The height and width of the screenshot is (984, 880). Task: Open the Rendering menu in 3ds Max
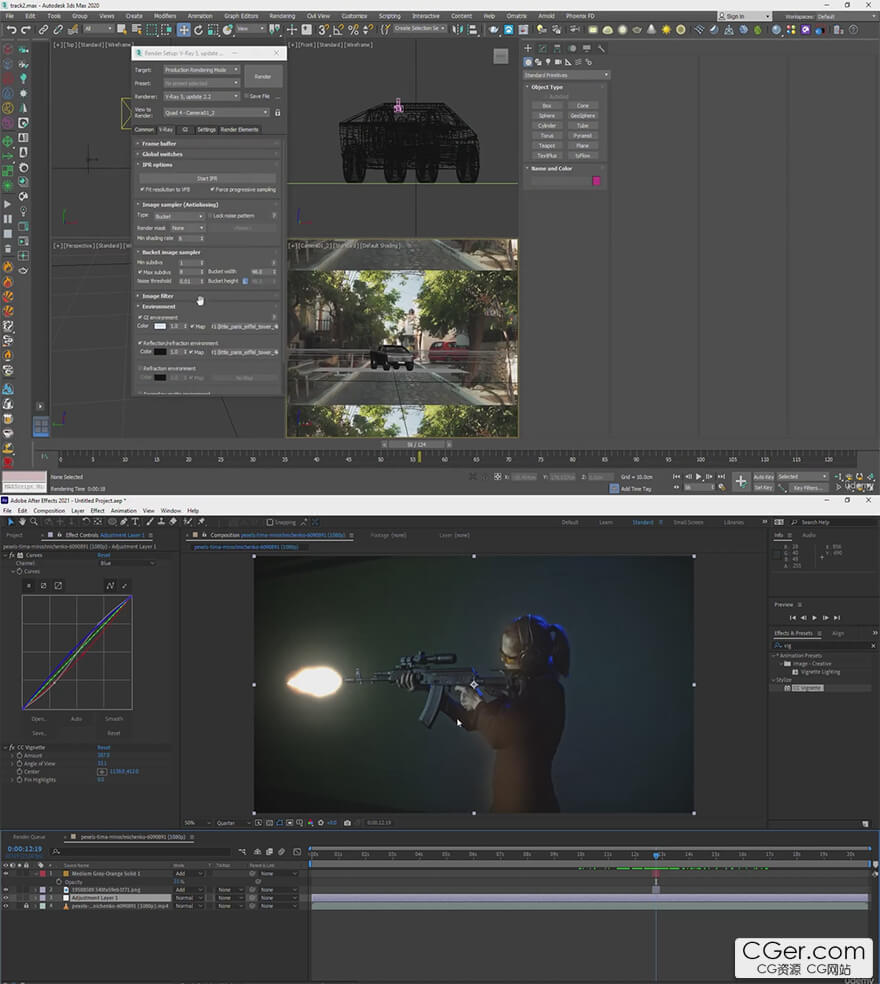coord(282,16)
